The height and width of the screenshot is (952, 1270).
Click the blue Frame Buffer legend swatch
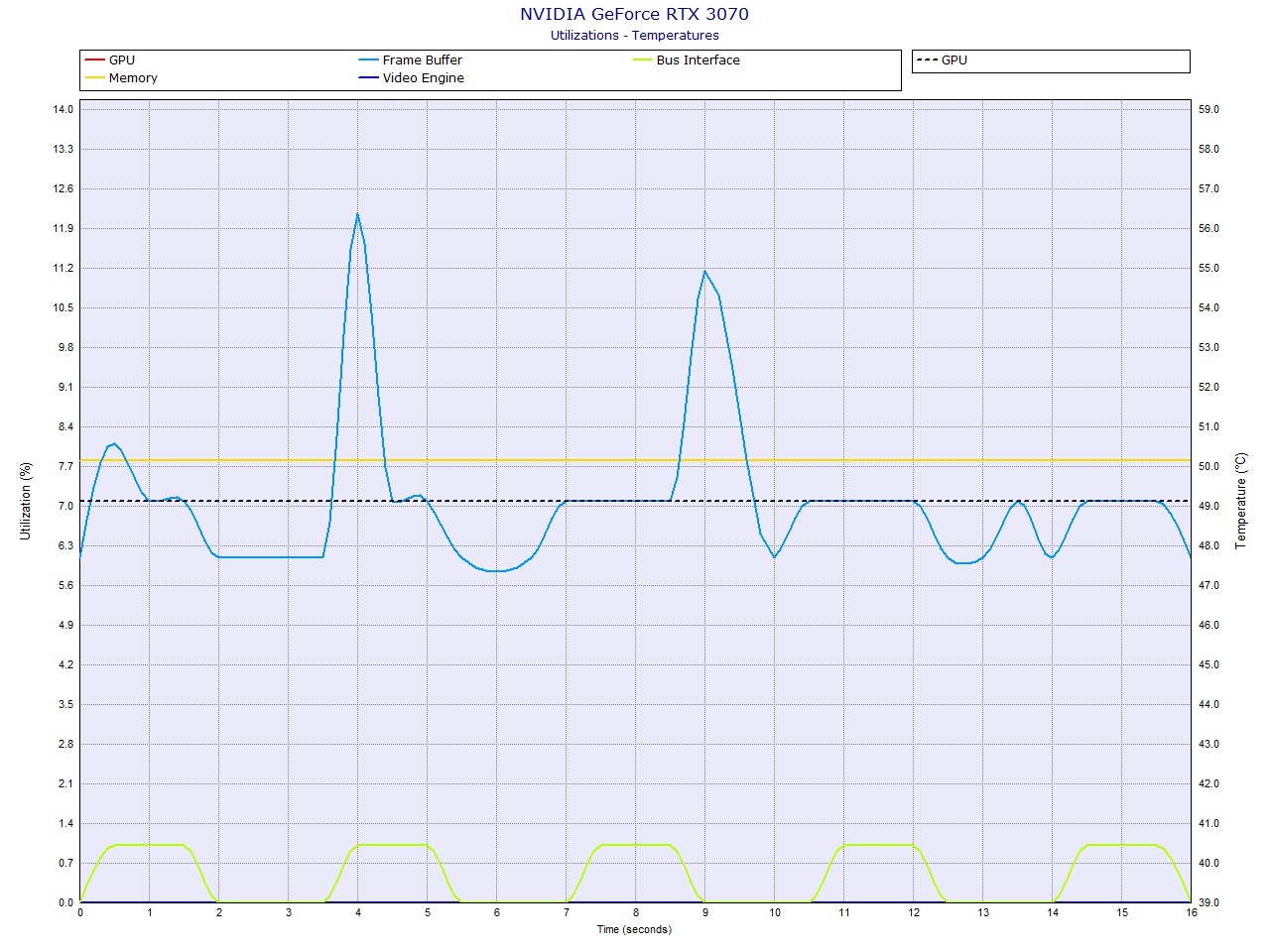pyautogui.click(x=368, y=60)
